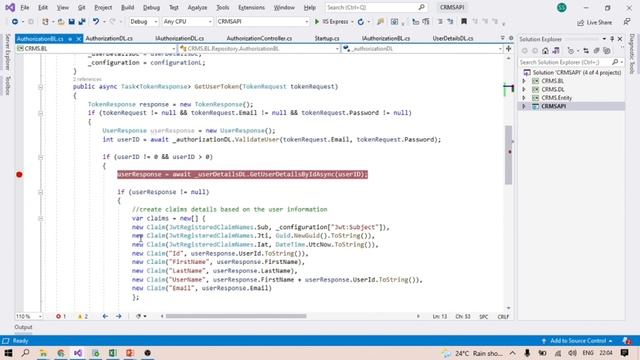Image resolution: width=640 pixels, height=360 pixels.
Task: Click the Live Share button
Action: 594,22
